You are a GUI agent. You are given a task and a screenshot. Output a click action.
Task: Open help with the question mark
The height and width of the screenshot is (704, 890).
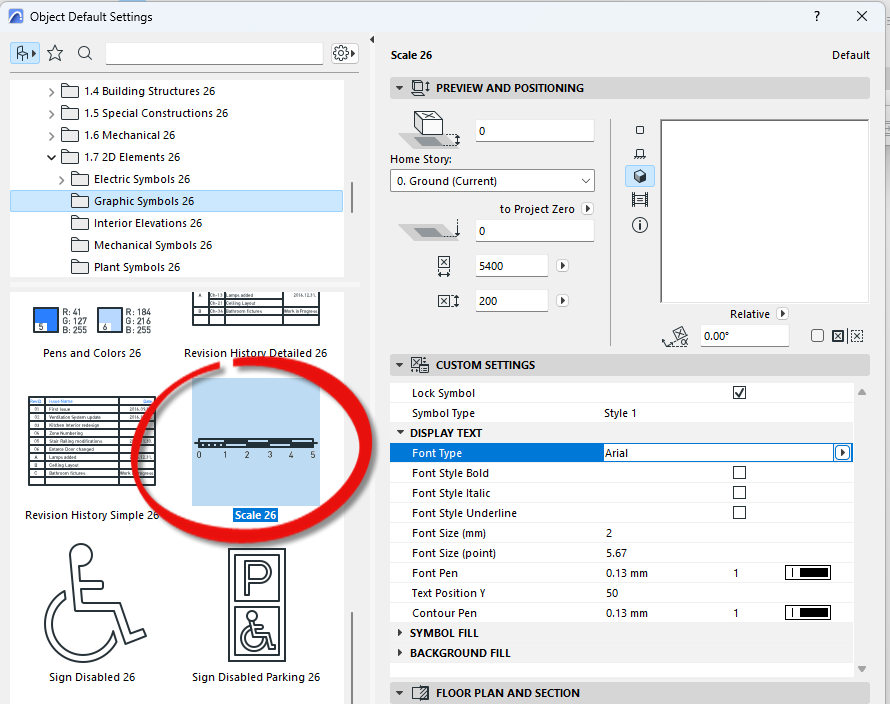(817, 16)
